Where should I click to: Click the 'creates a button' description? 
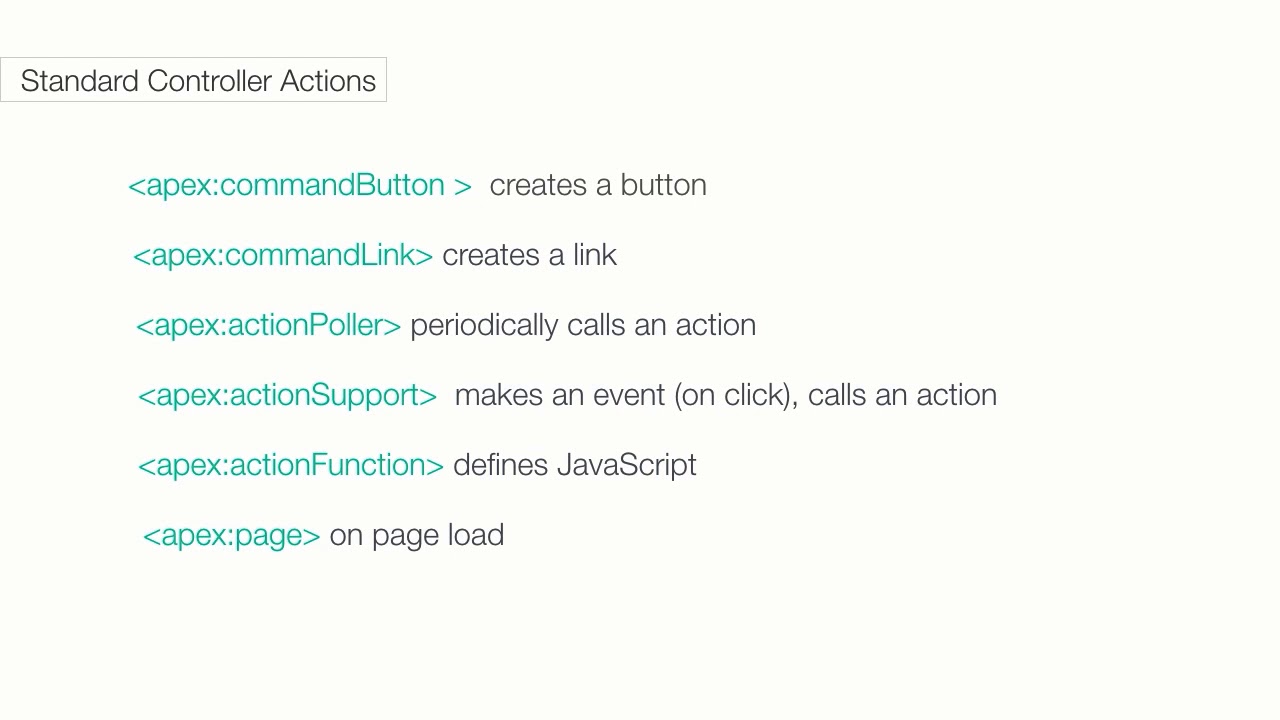click(598, 185)
